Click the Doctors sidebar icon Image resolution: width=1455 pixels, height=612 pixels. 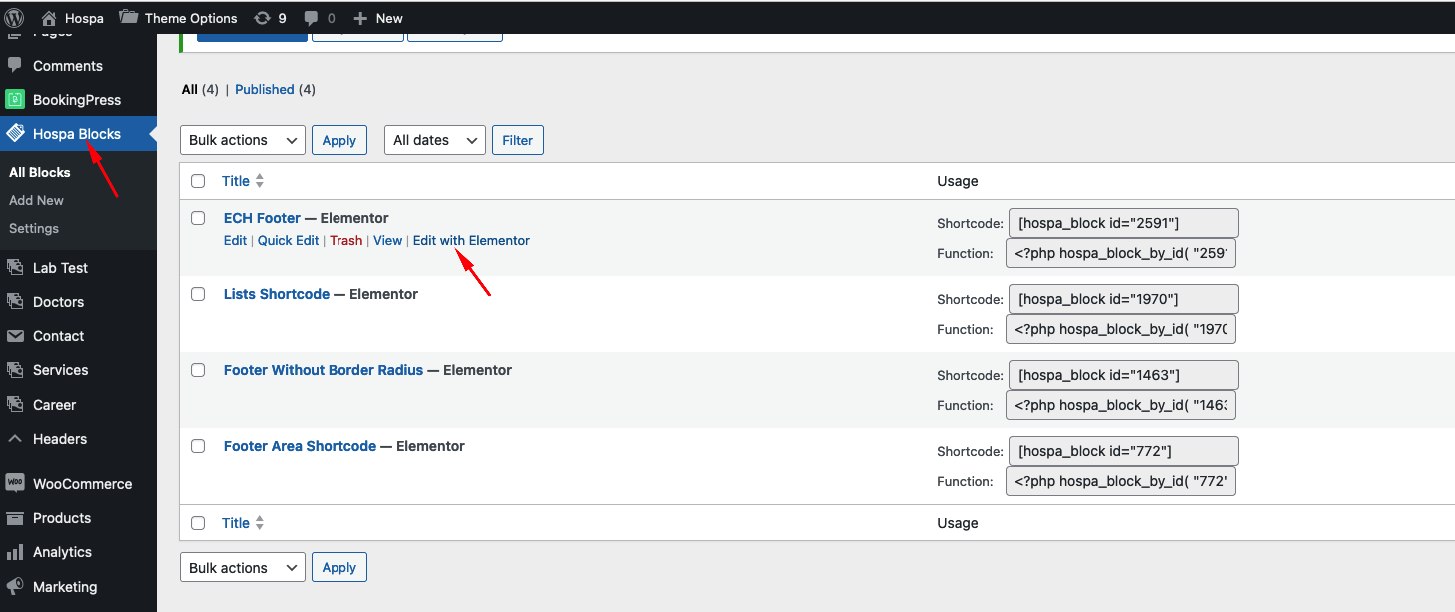tap(14, 301)
